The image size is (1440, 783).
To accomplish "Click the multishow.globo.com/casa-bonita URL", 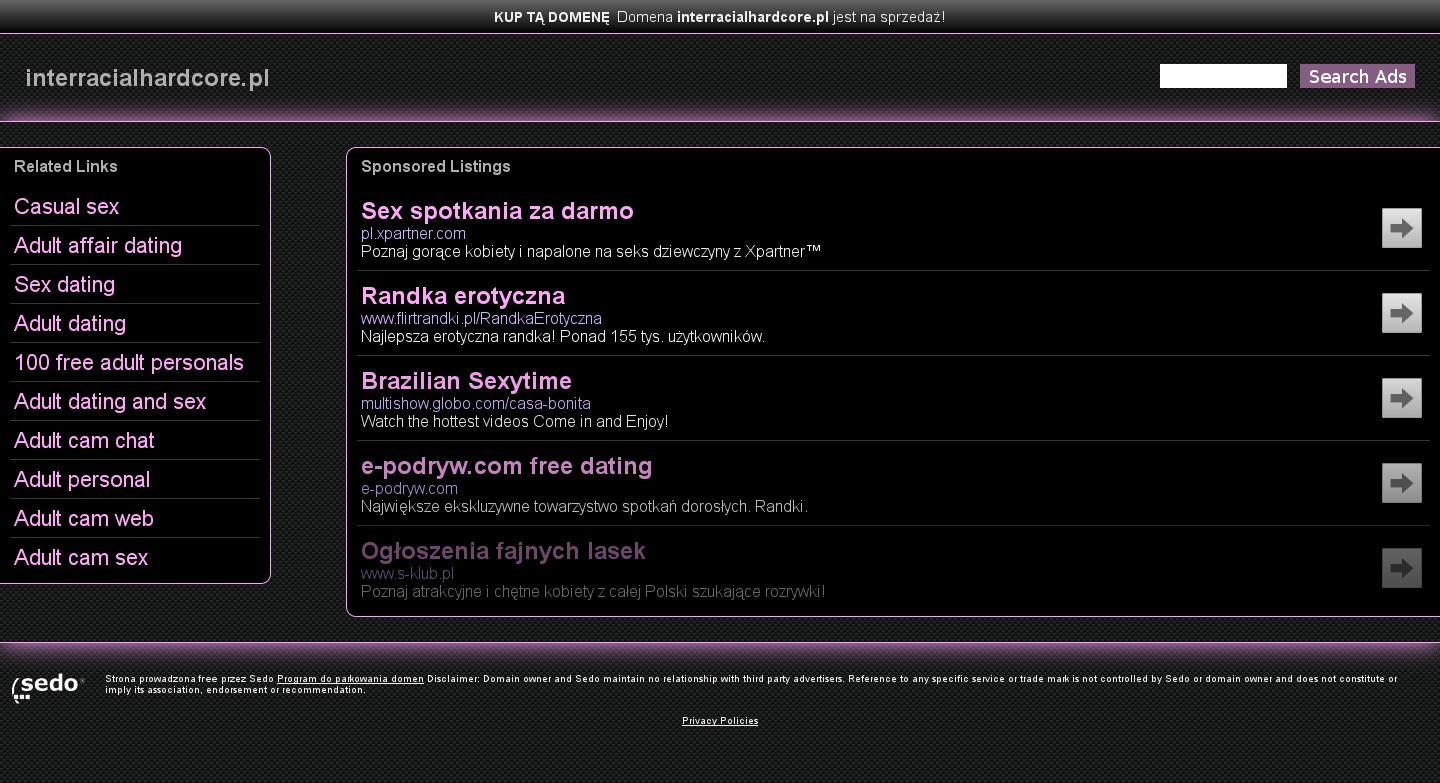I will pos(475,404).
